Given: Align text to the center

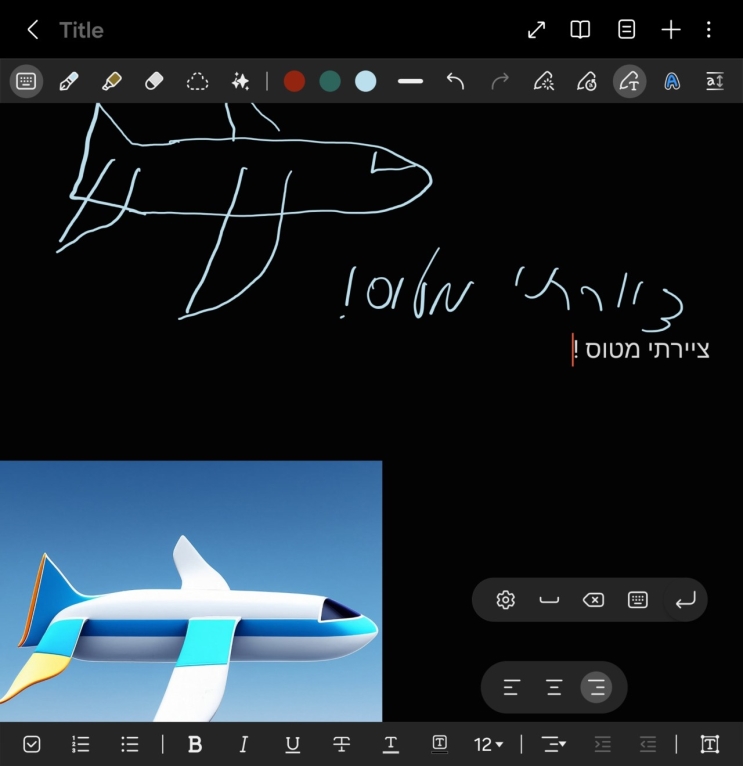Looking at the screenshot, I should click(x=554, y=687).
